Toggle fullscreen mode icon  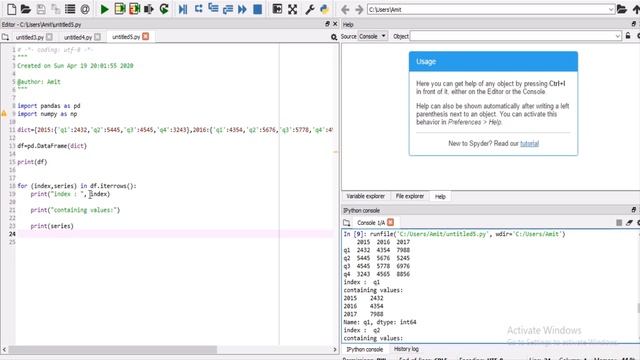(292, 9)
